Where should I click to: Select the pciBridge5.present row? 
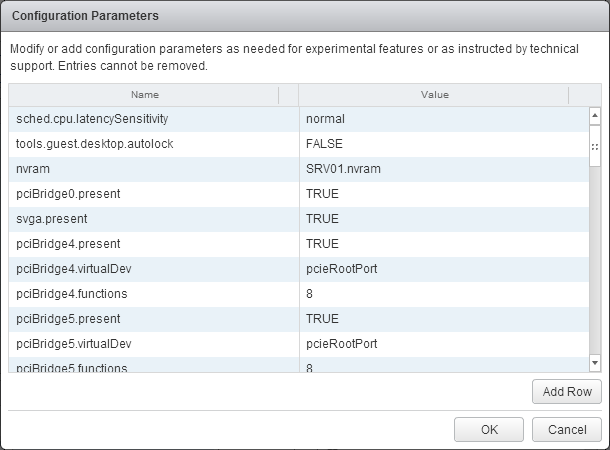click(68, 319)
